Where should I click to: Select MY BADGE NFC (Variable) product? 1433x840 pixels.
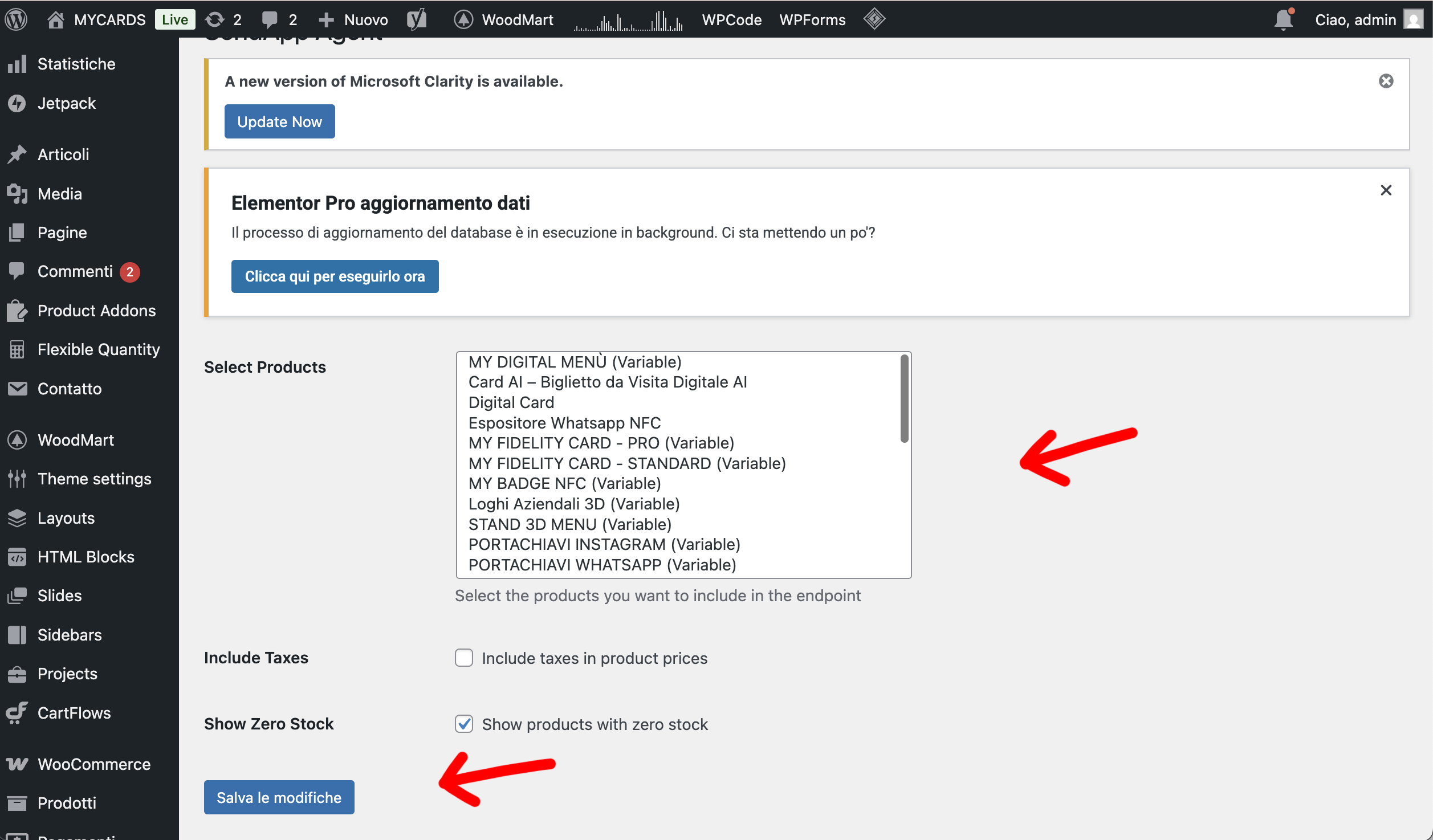(564, 483)
